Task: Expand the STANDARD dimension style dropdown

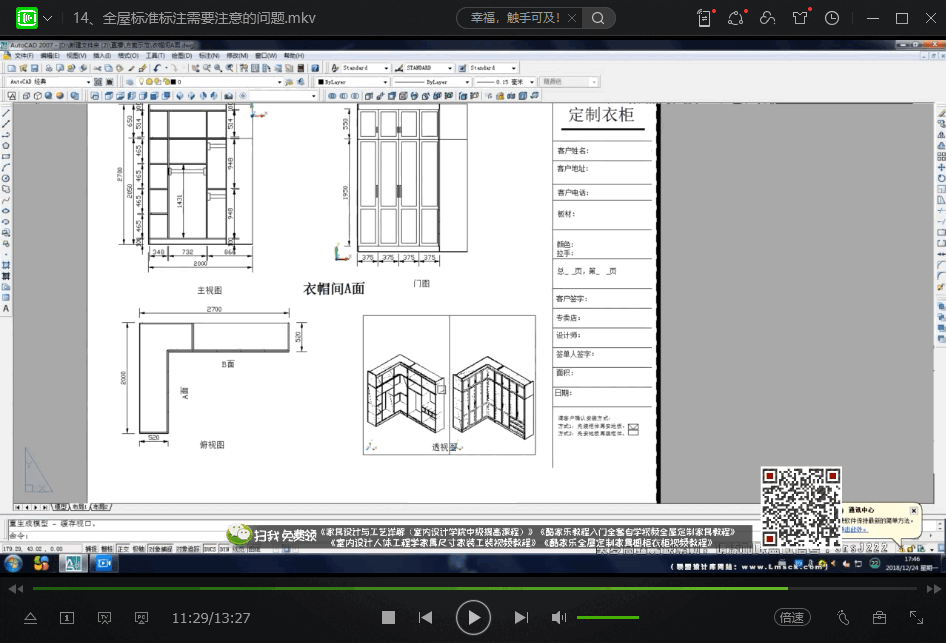Action: point(449,68)
